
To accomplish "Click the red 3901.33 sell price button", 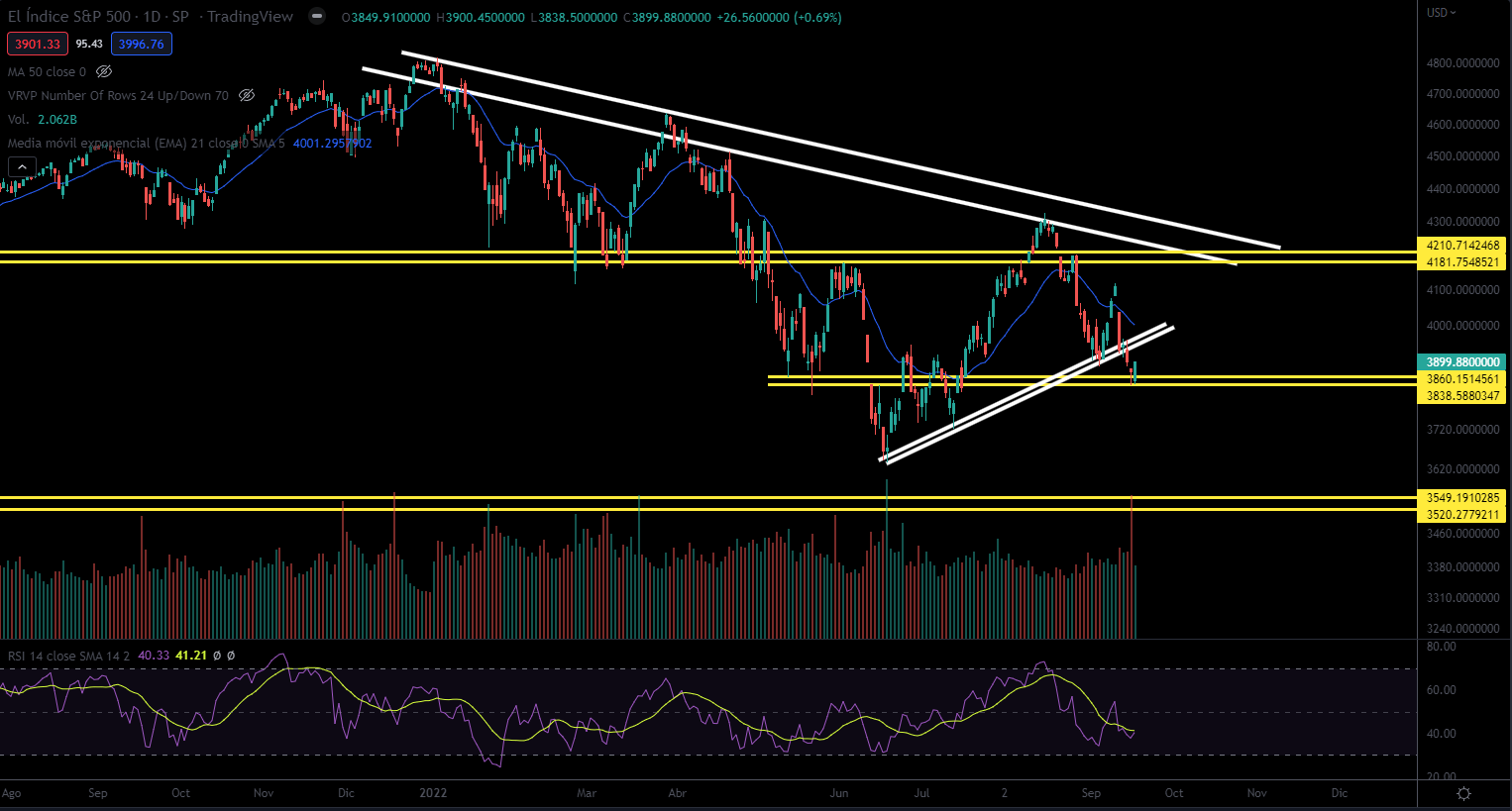I will click(x=39, y=44).
